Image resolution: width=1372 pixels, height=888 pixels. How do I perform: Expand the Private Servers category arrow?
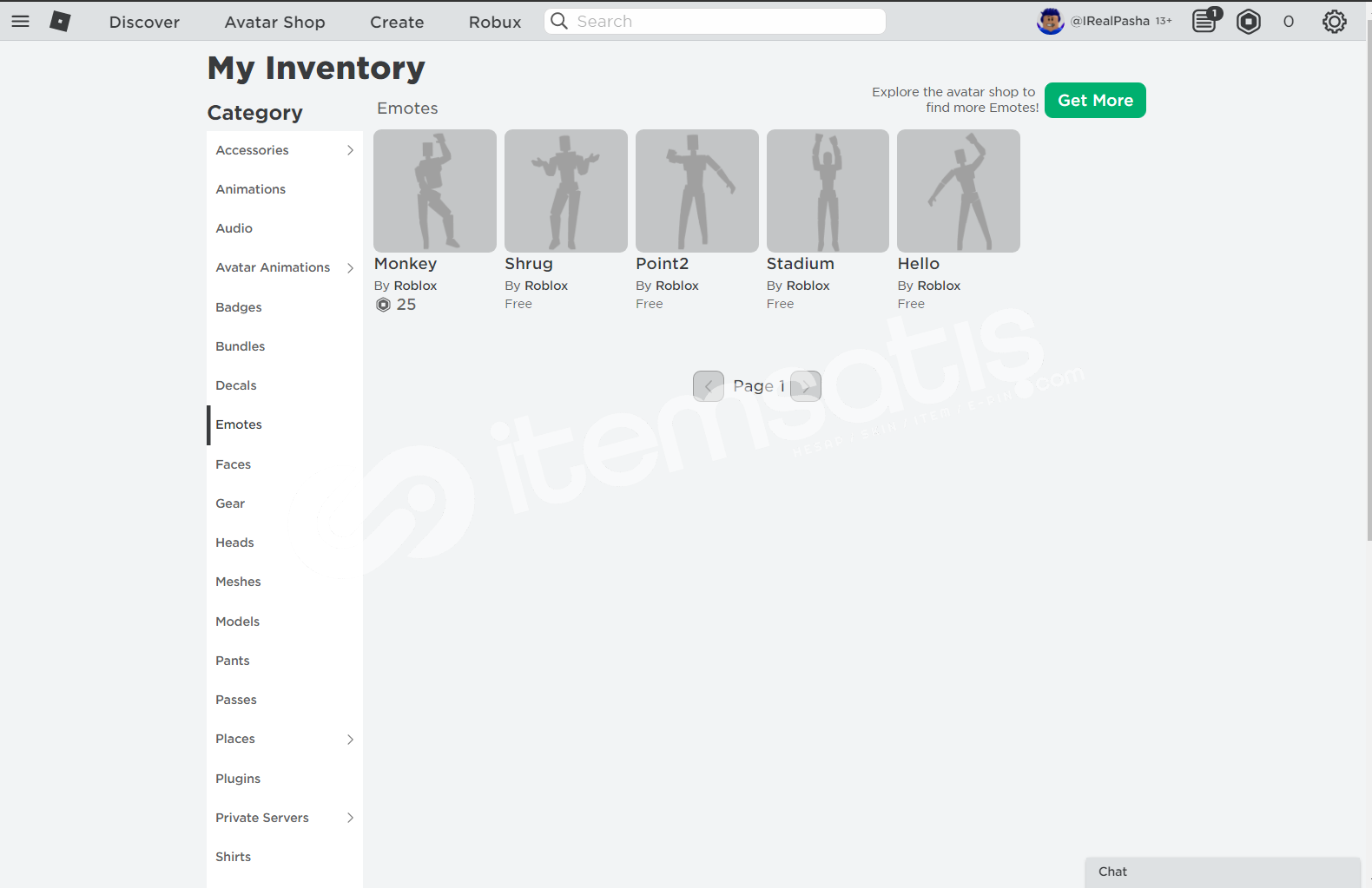click(x=350, y=818)
